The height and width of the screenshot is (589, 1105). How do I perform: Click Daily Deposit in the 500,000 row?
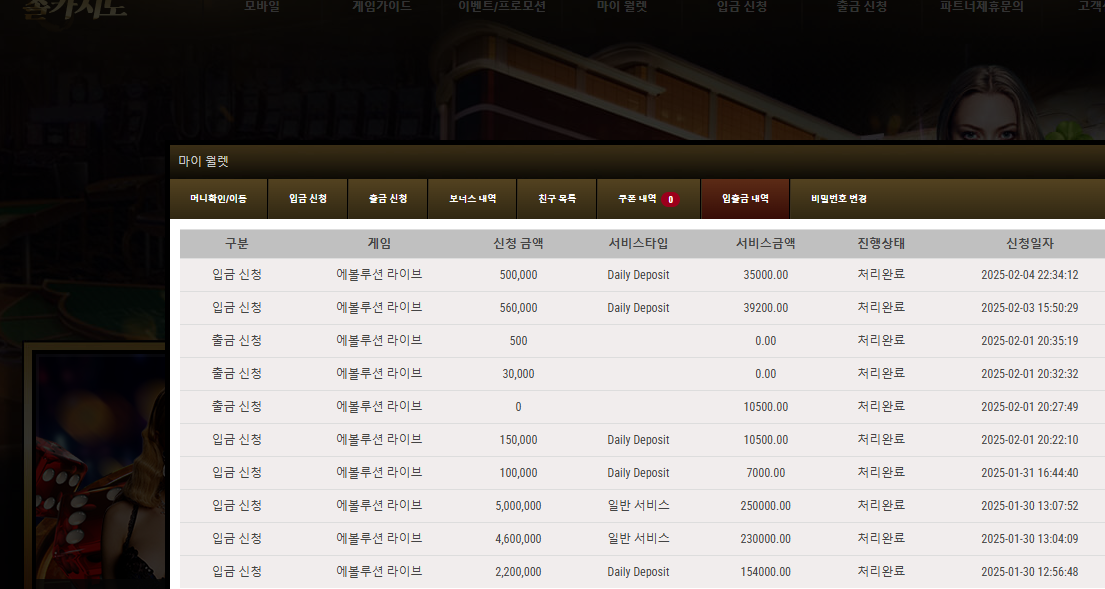coord(638,275)
